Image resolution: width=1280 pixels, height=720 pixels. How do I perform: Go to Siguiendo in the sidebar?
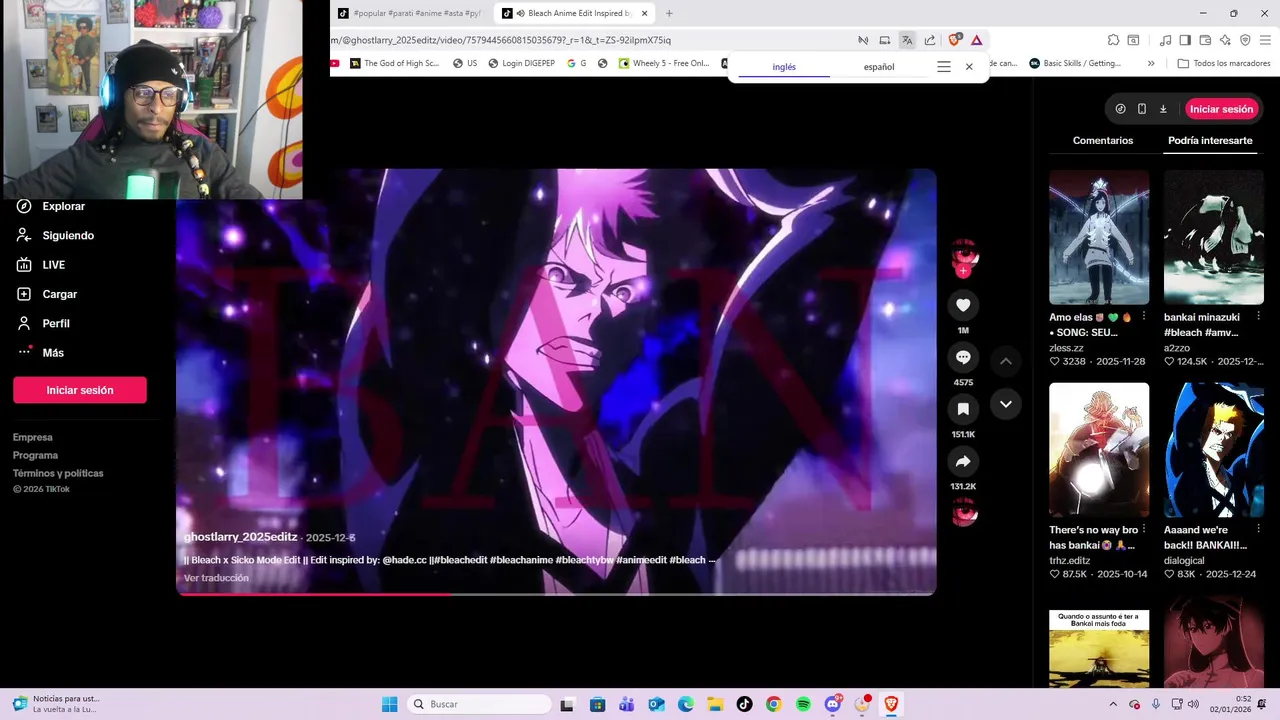pyautogui.click(x=56, y=236)
